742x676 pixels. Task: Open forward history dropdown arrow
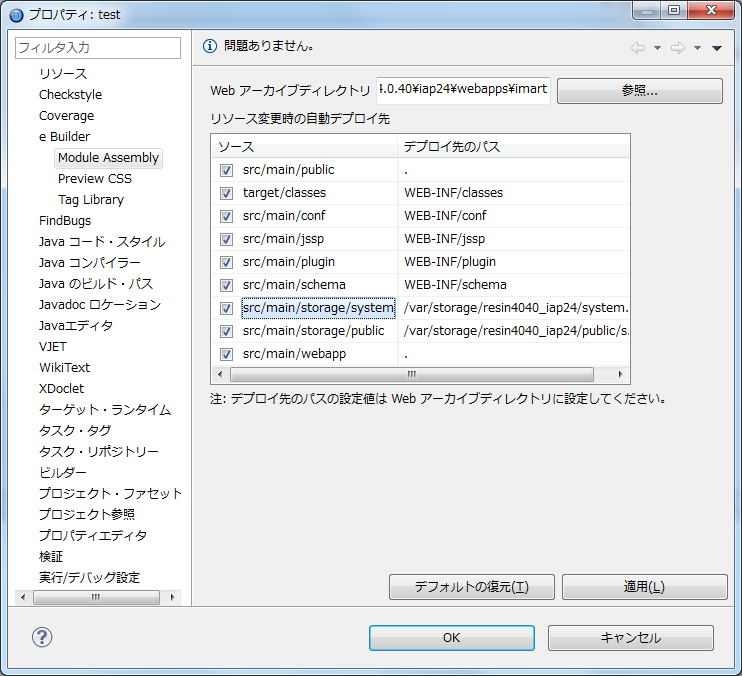pyautogui.click(x=697, y=48)
